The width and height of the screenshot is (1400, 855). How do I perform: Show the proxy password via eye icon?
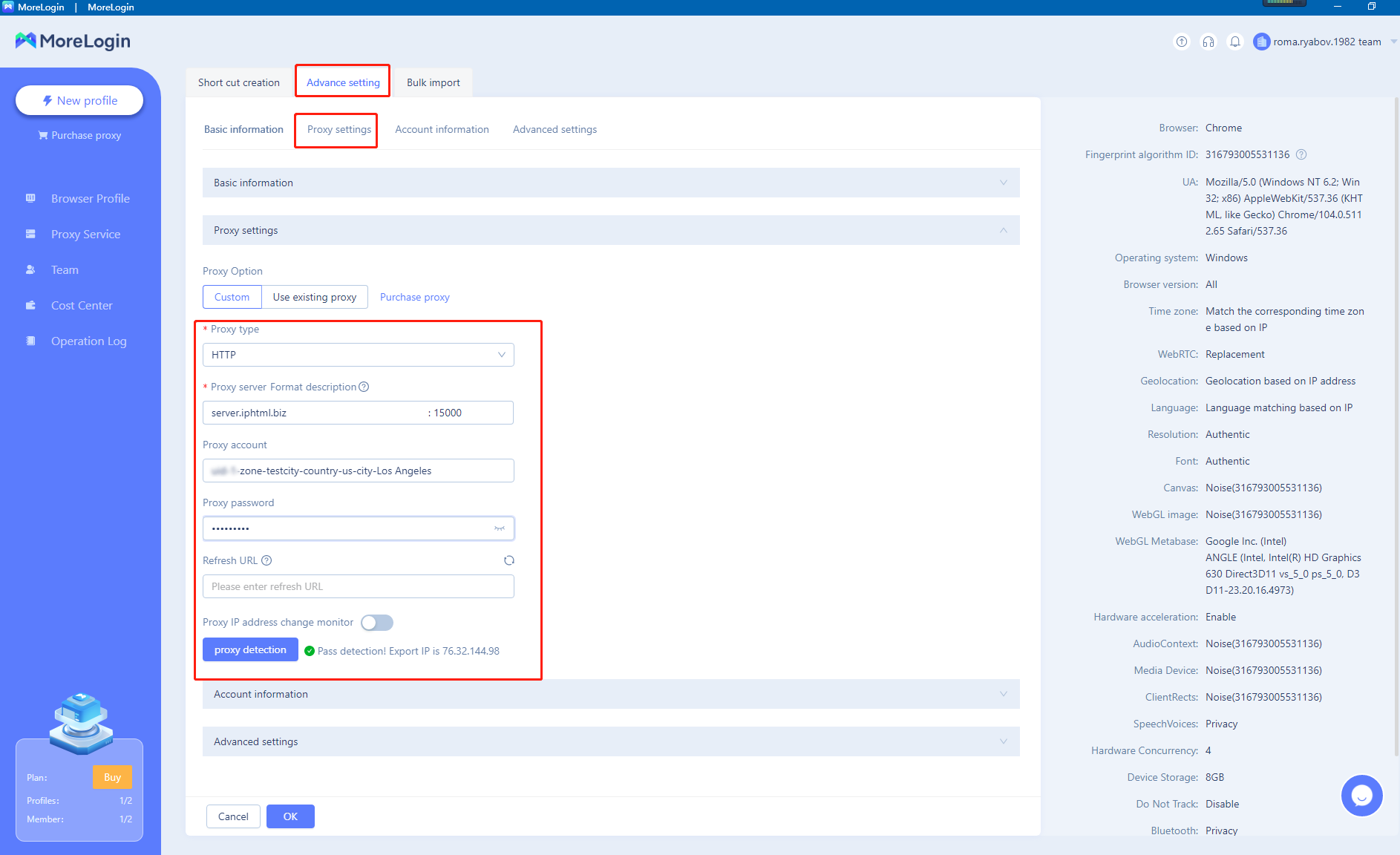[500, 528]
